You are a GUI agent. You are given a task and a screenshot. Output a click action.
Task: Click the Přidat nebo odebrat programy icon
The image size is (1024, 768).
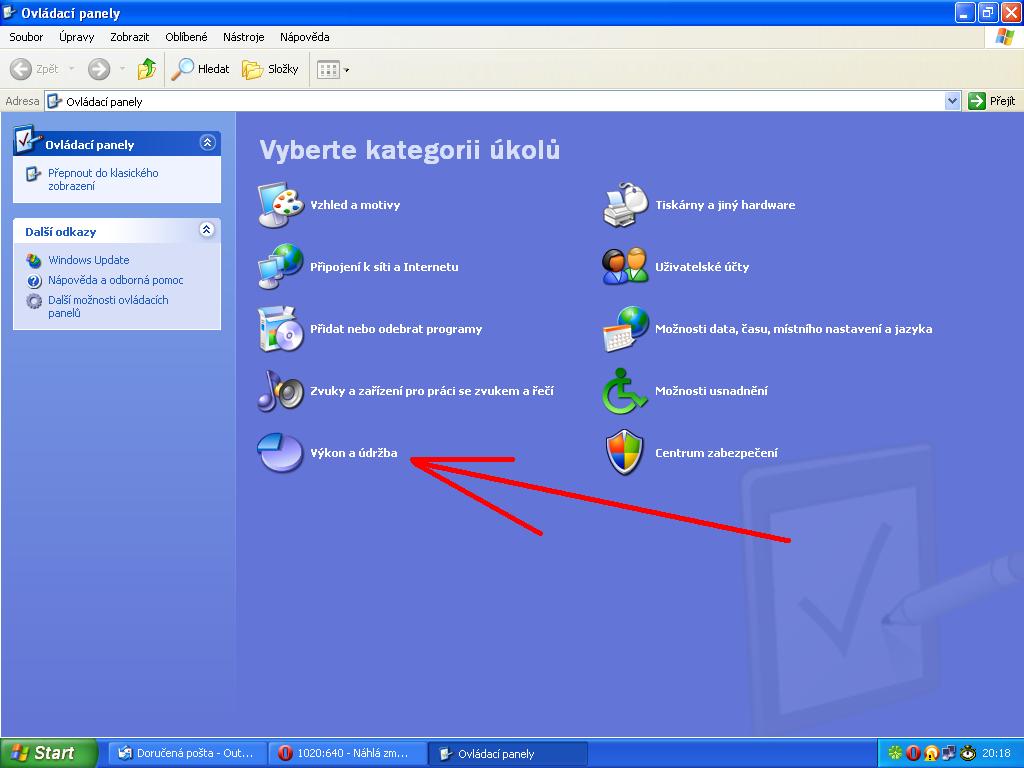[x=281, y=328]
